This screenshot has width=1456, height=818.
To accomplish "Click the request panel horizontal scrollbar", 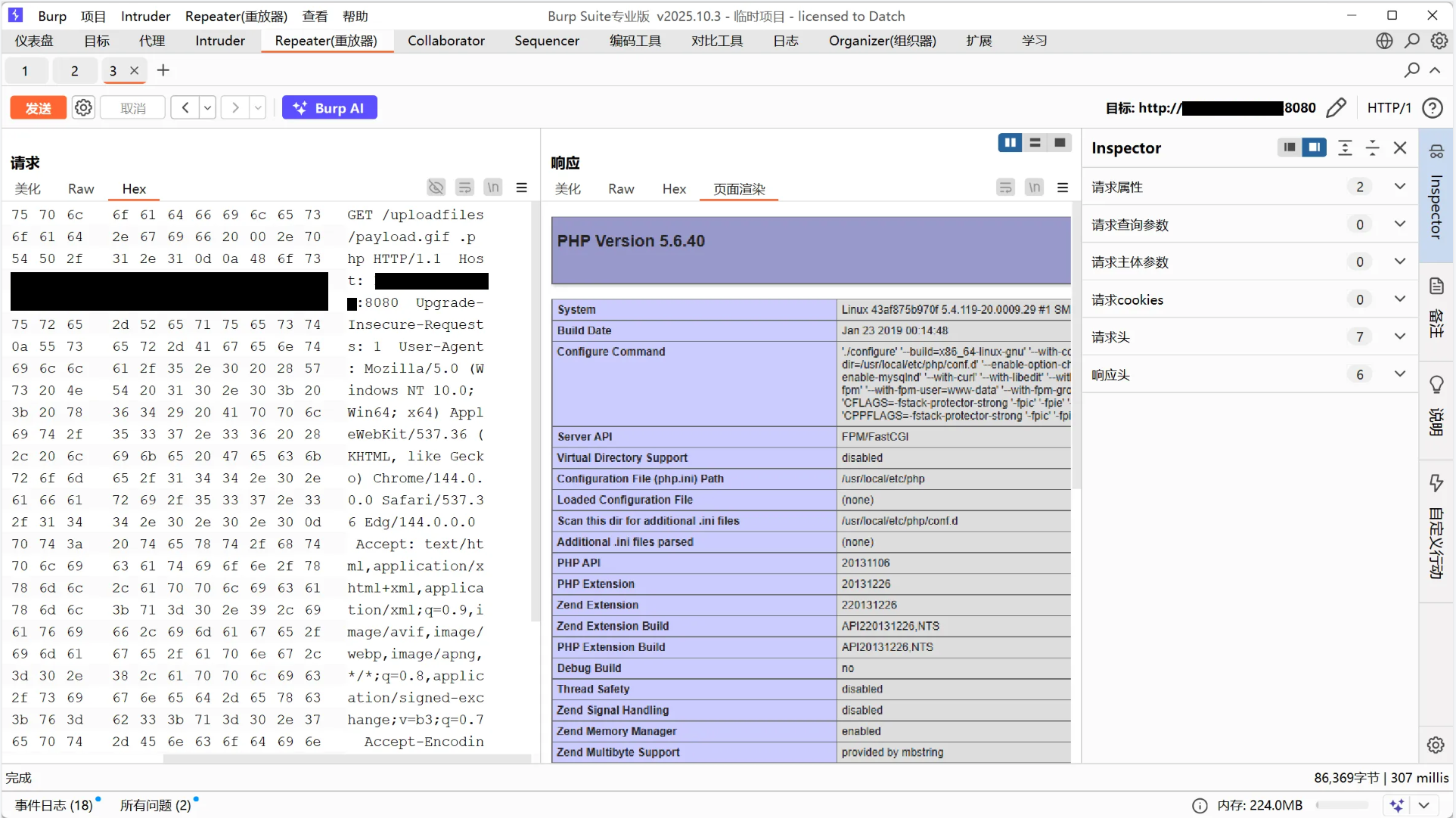I will click(347, 758).
